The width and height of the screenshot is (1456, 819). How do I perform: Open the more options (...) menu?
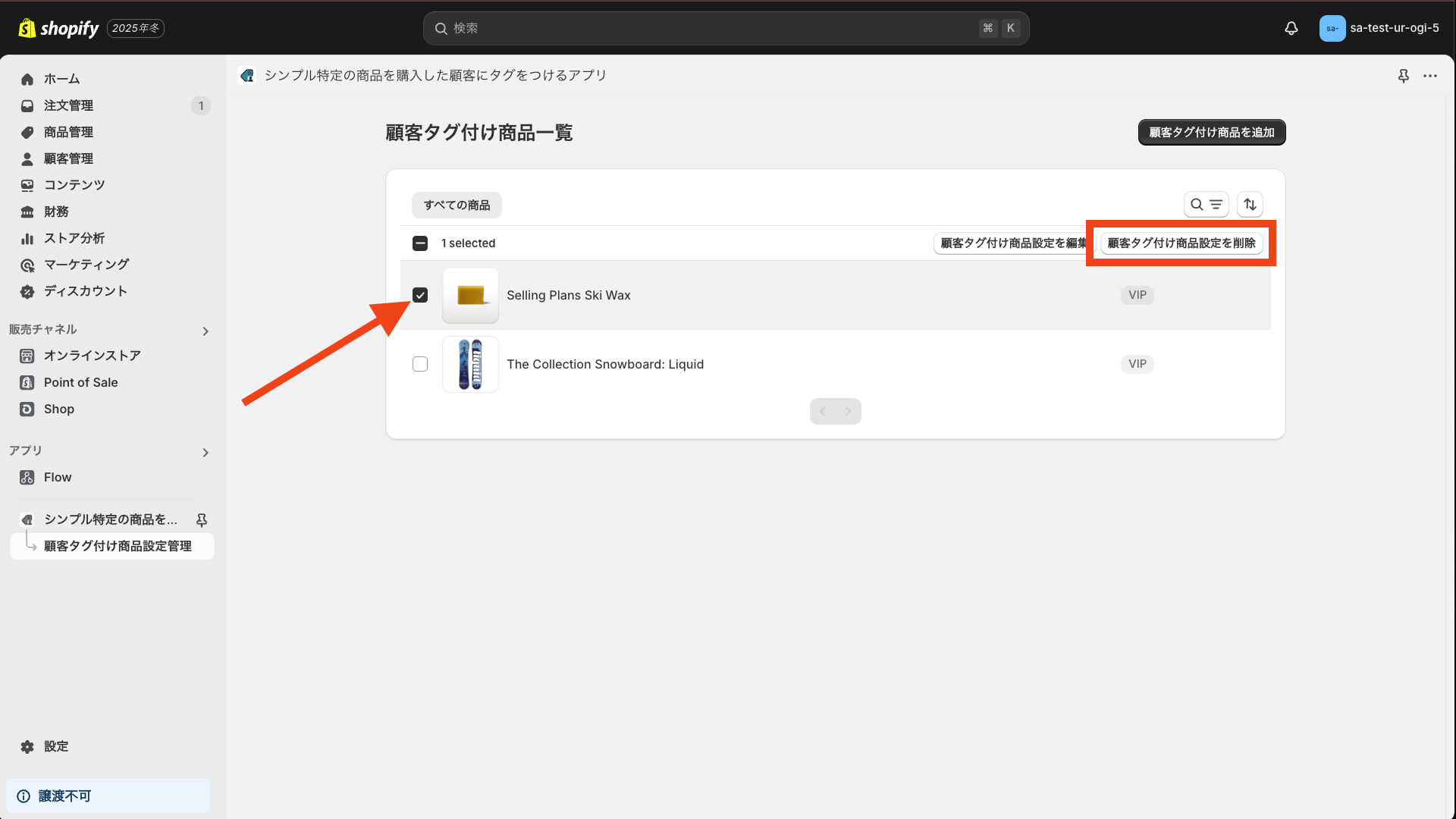tap(1432, 76)
